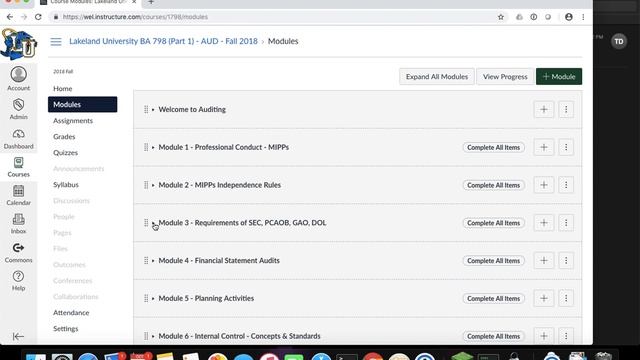
Task: Open Chrome's three-dot menu
Action: (583, 17)
